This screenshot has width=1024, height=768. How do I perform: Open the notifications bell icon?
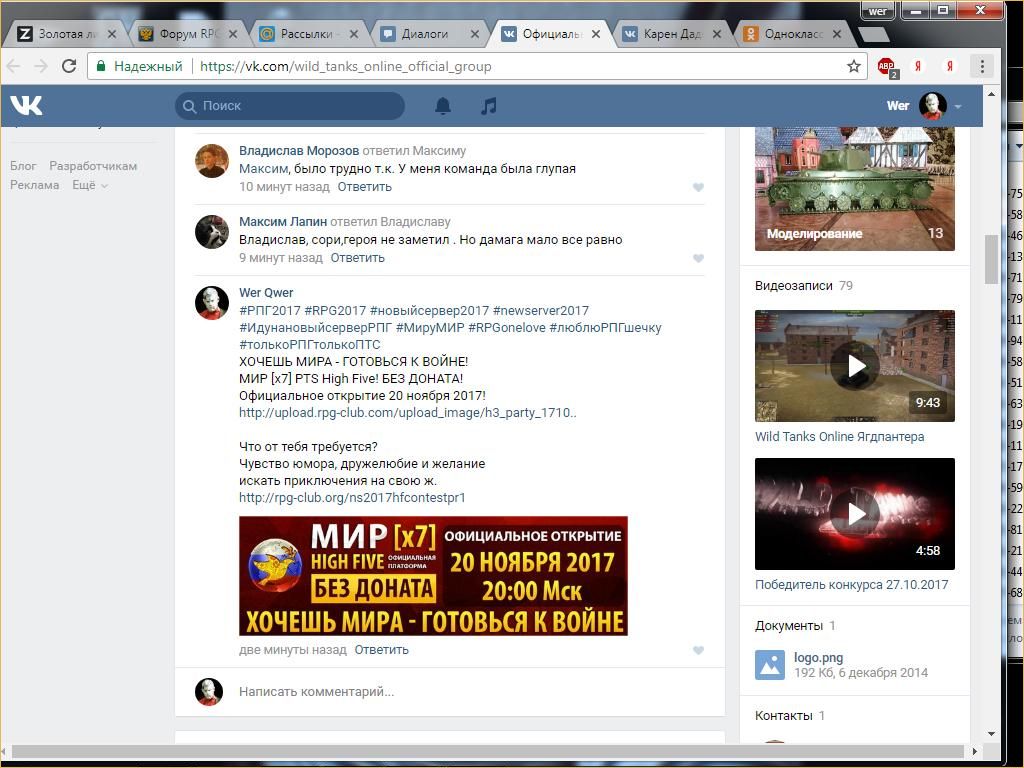click(443, 106)
